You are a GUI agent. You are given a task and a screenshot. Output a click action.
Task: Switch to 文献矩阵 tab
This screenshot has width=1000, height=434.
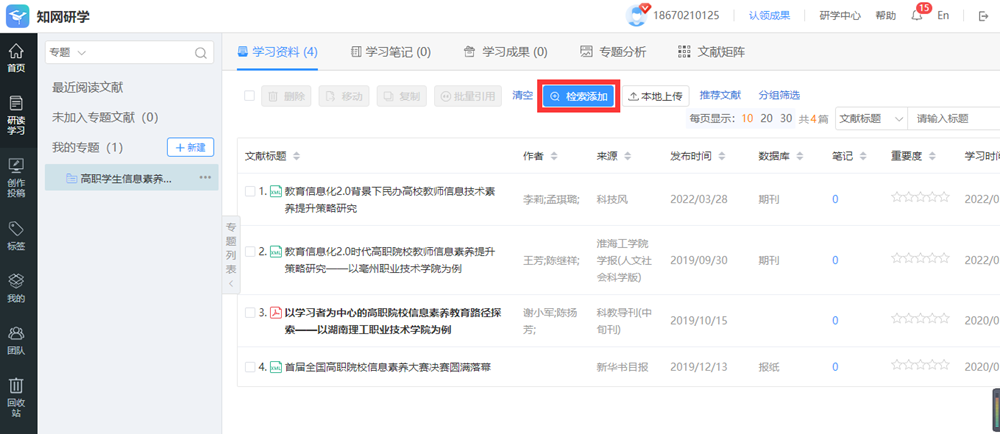712,52
